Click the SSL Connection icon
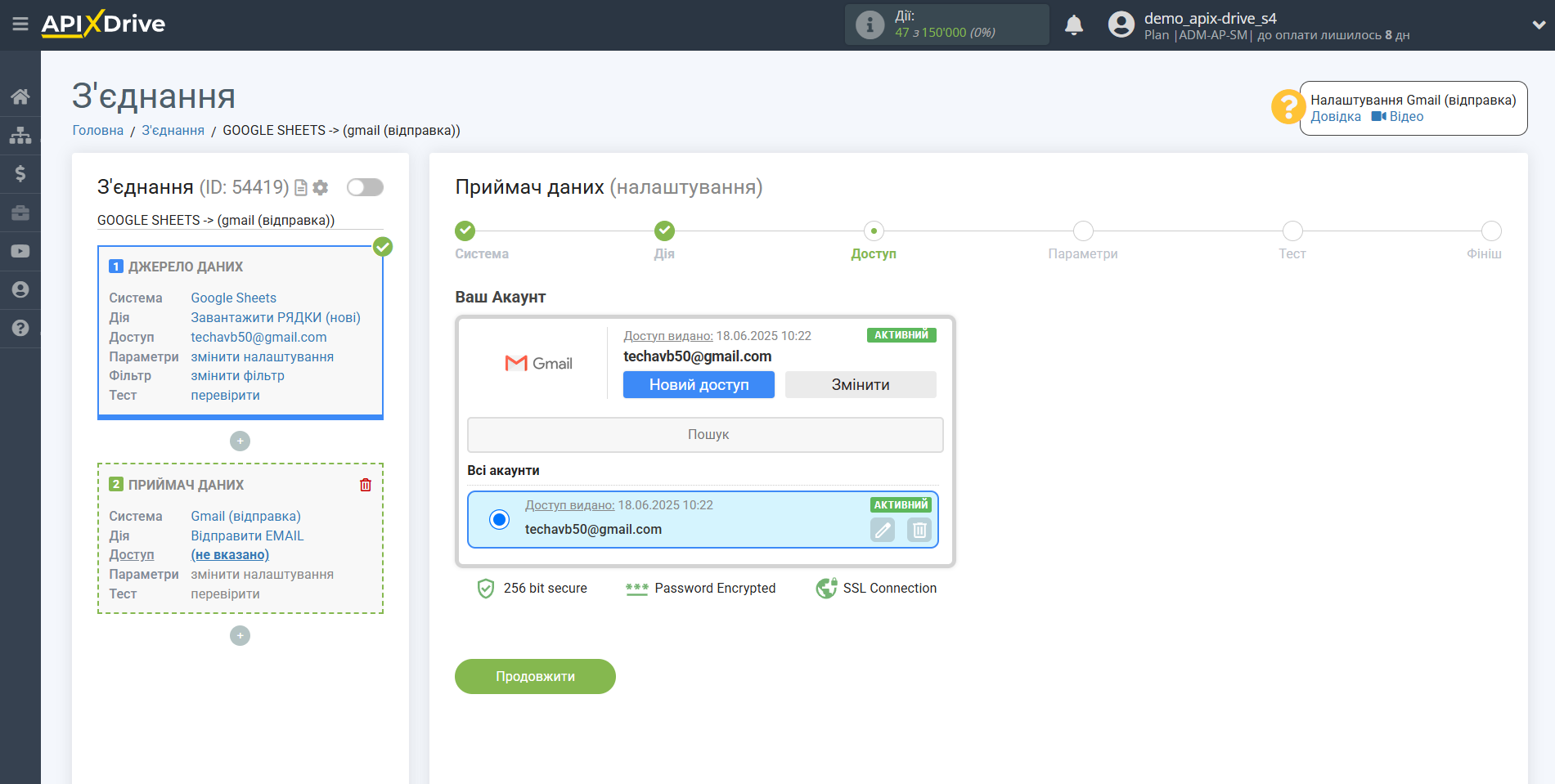The image size is (1555, 784). pos(826,589)
